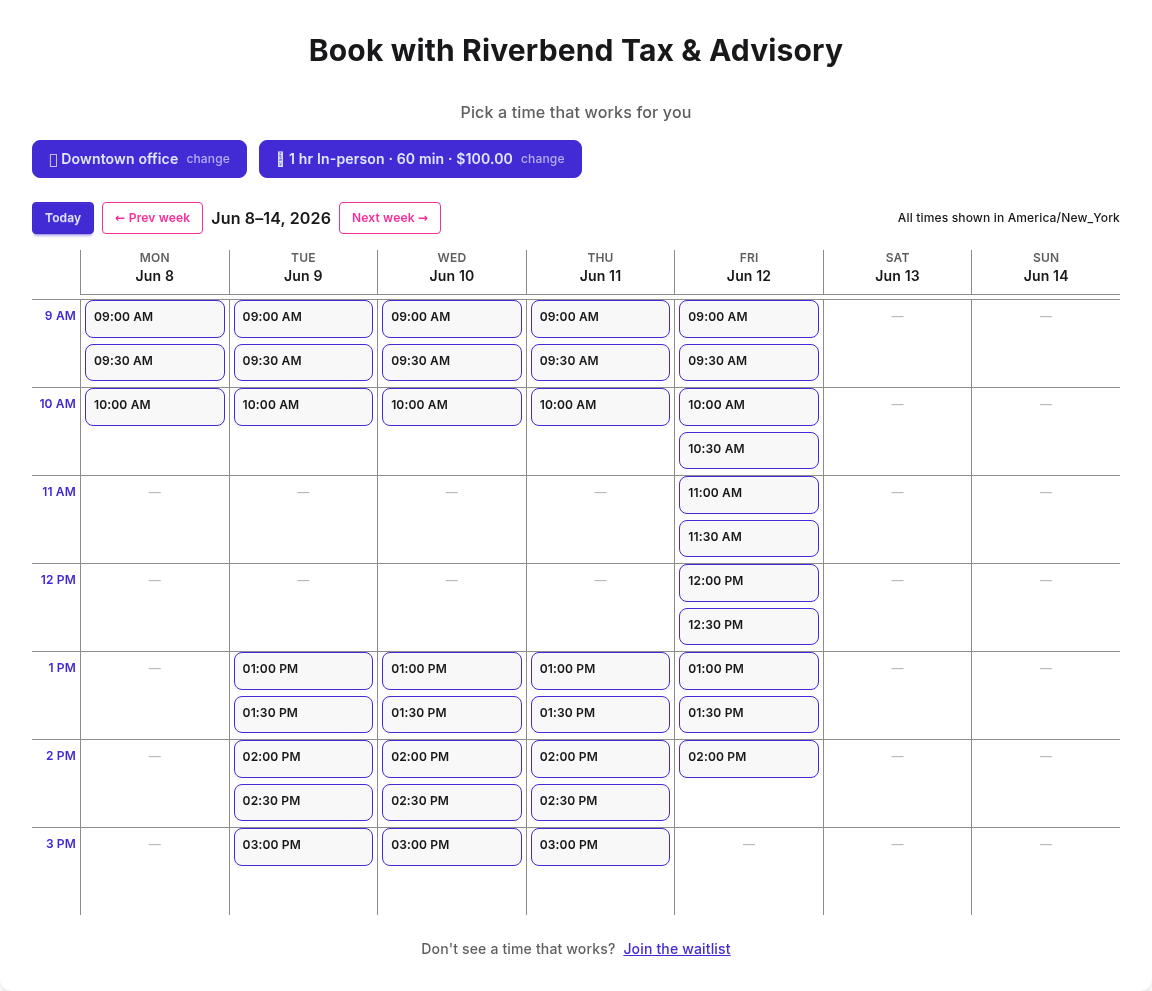1152x991 pixels.
Task: Reserve Thursday Jun 11 10:00 AM slot
Action: click(x=600, y=406)
